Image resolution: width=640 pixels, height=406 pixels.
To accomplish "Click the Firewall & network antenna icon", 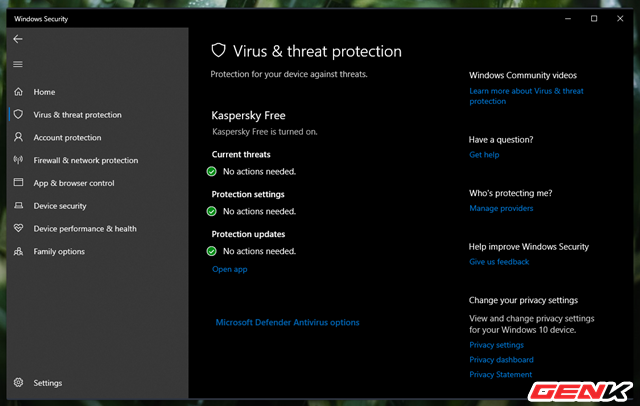I will (18, 160).
